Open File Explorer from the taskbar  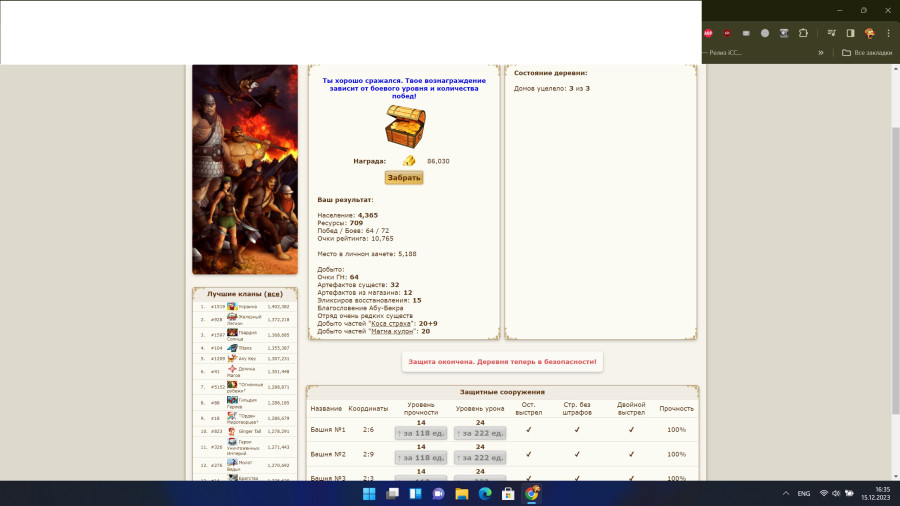coord(461,493)
